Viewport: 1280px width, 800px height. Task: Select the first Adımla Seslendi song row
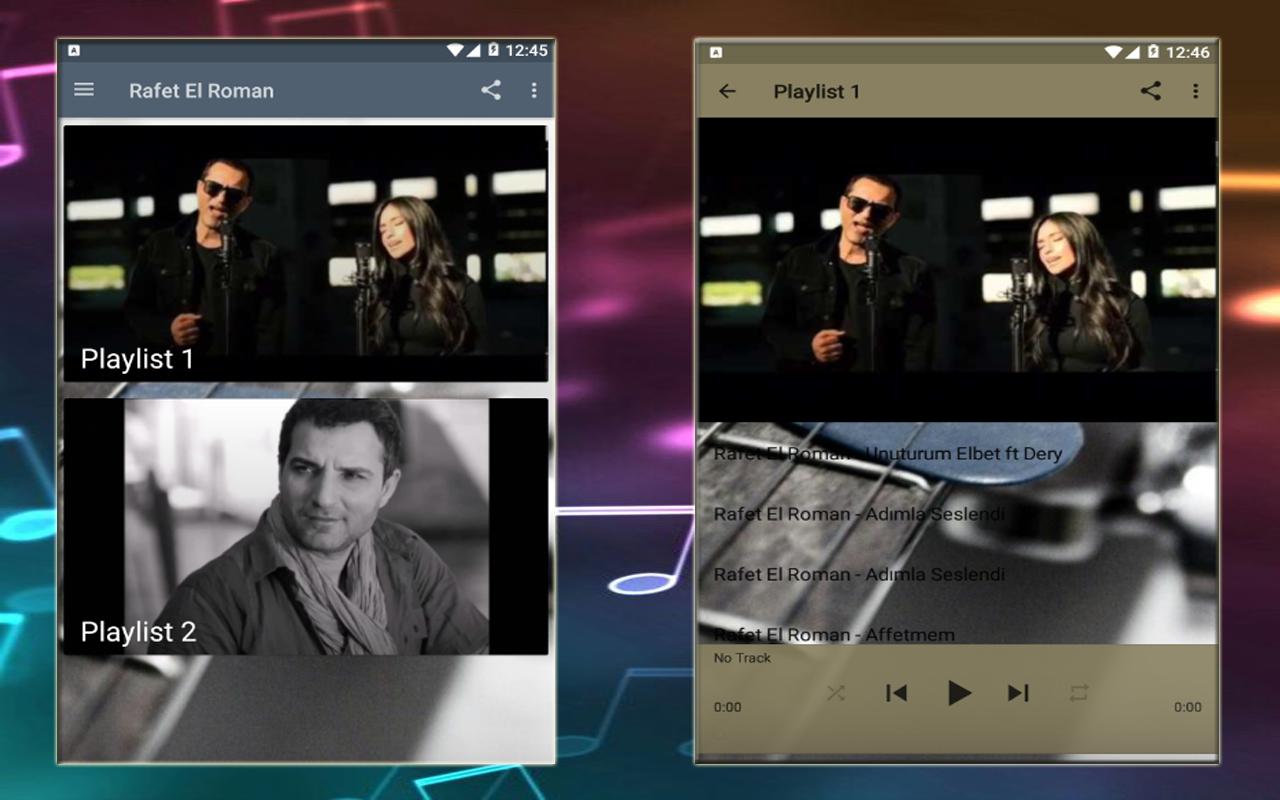(x=956, y=514)
